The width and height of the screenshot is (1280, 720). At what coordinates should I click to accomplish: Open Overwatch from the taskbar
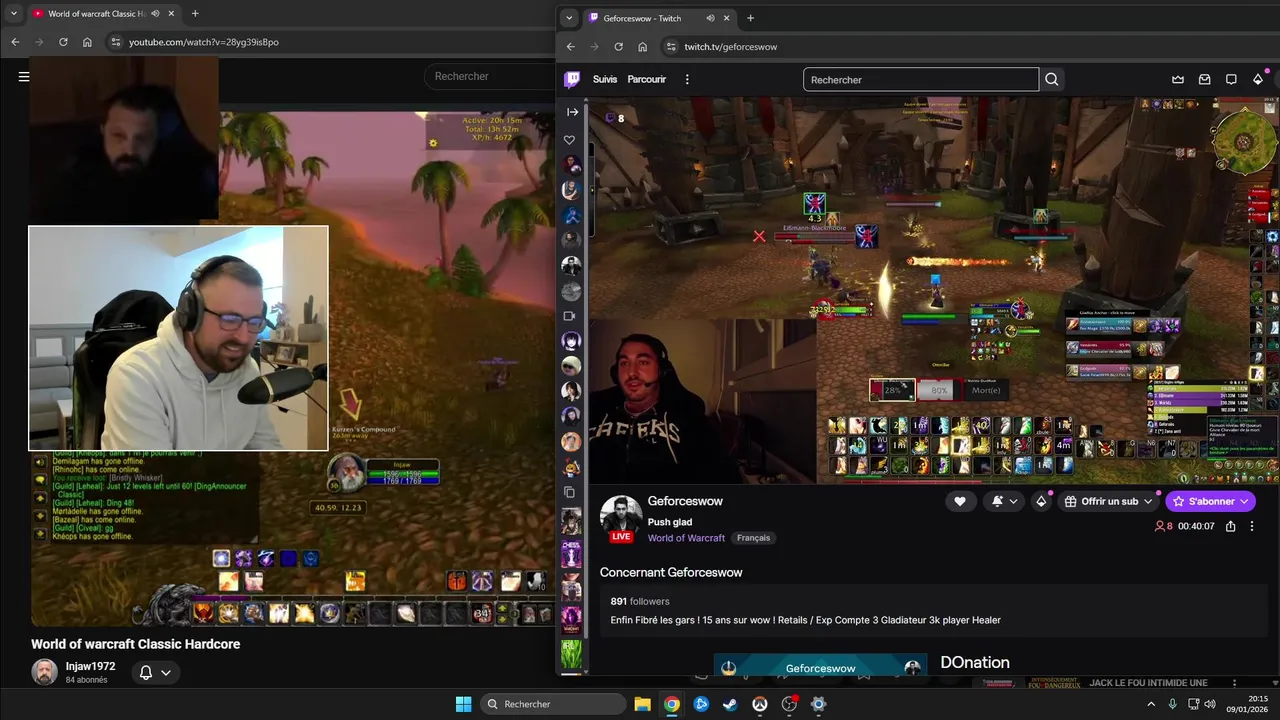pyautogui.click(x=759, y=704)
